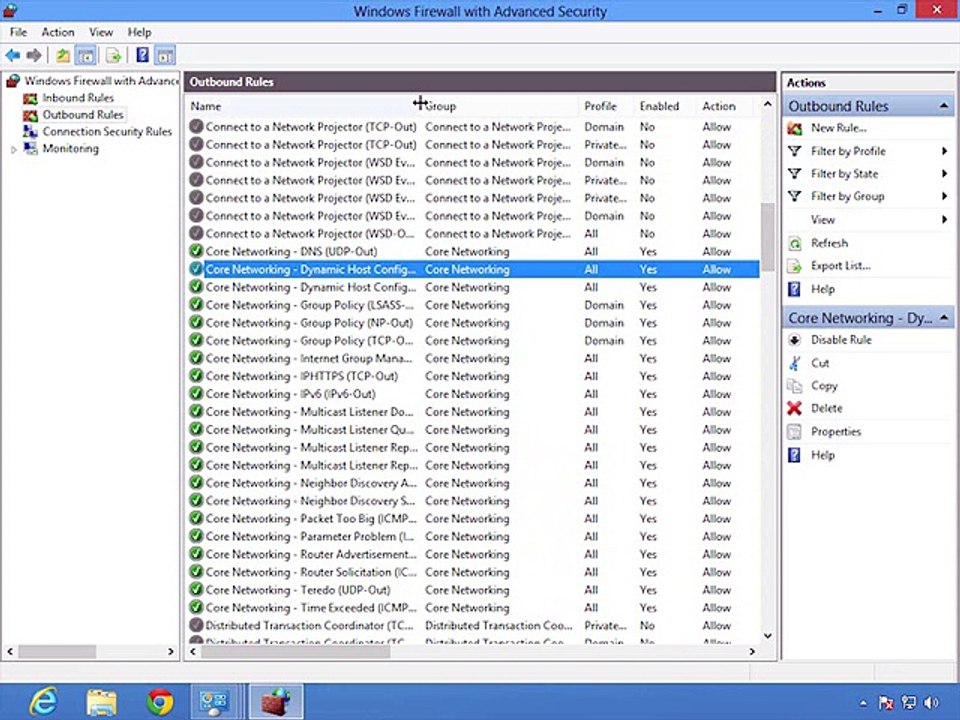This screenshot has height=720, width=960.
Task: Click the Refresh icon in Actions pane
Action: 795,243
